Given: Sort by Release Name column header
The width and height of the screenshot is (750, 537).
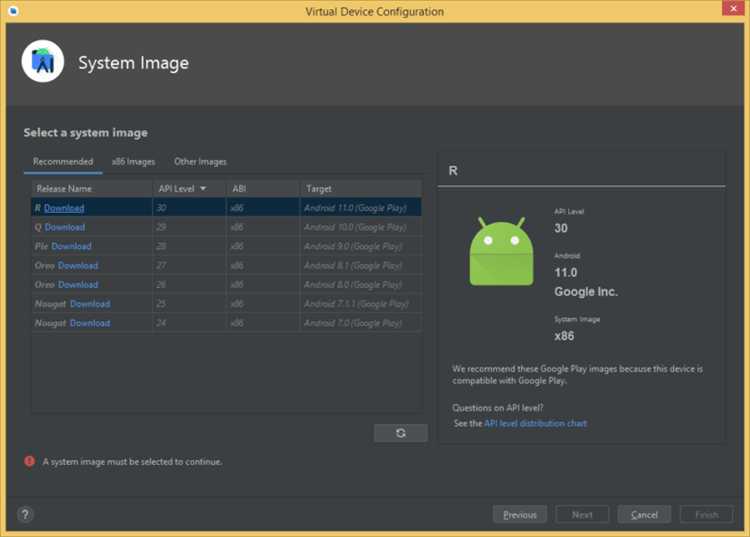Looking at the screenshot, I should [92, 189].
